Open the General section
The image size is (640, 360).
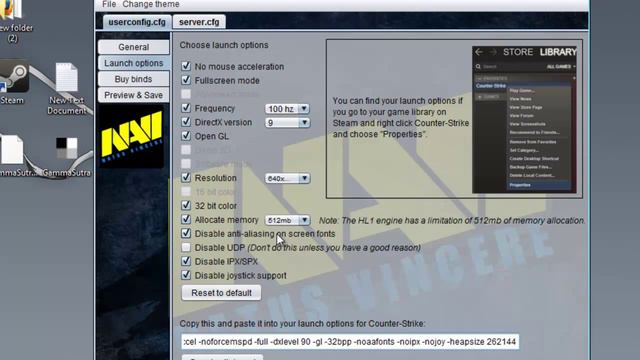[x=133, y=47]
